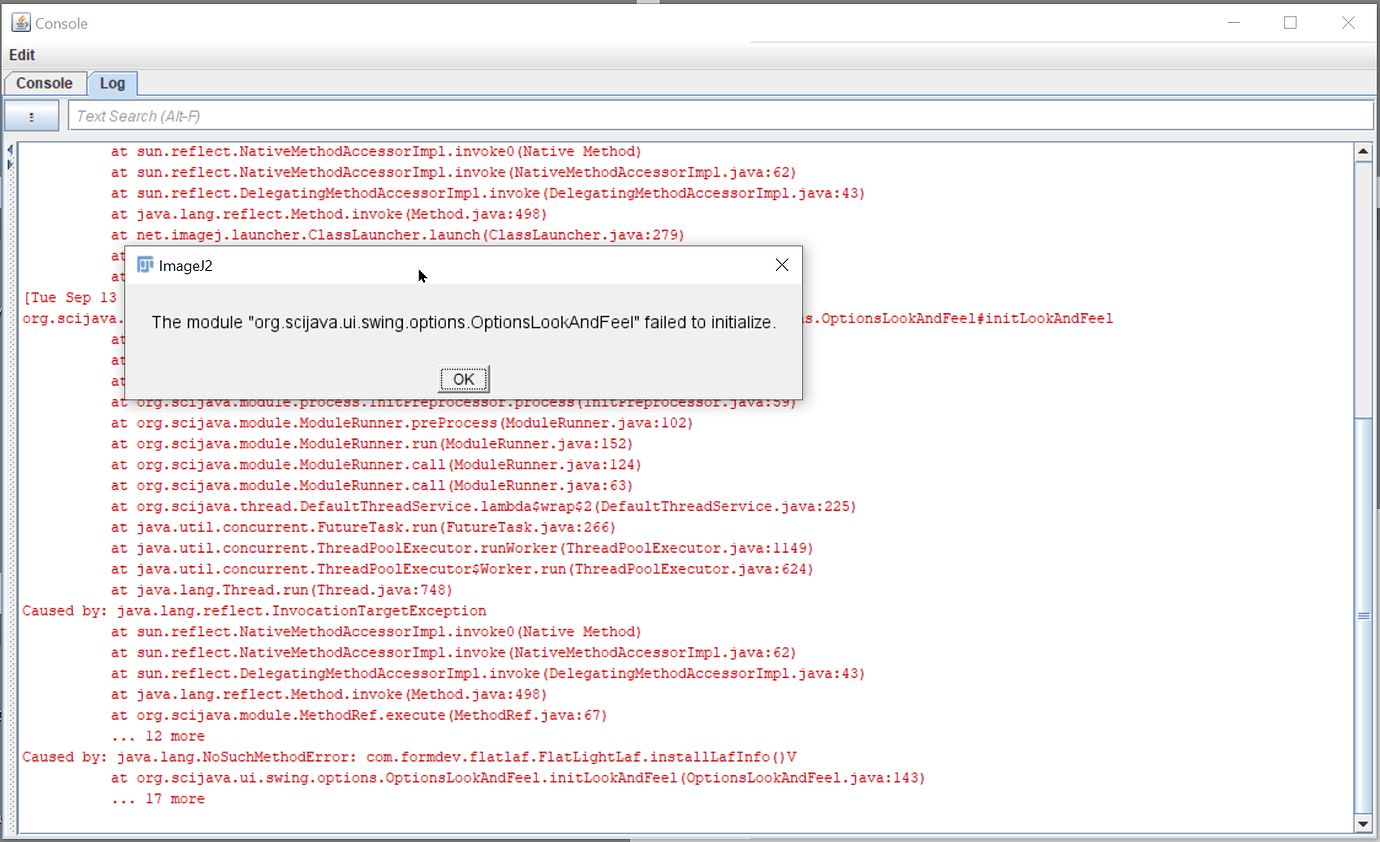Switch to the Console tab
Screen dimensions: 1380x842
pos(44,83)
